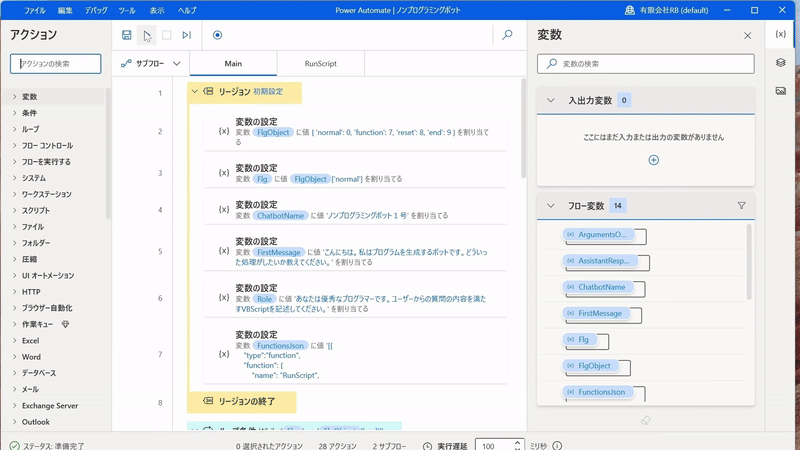Click the flow search magnifier icon
800x450 pixels.
(x=507, y=35)
